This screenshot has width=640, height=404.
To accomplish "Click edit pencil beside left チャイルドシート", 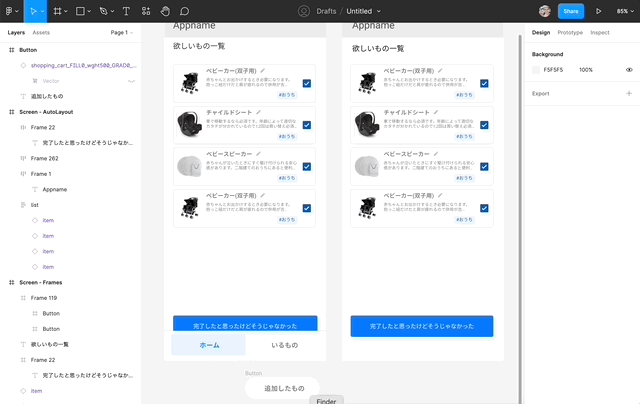I will coord(258,112).
